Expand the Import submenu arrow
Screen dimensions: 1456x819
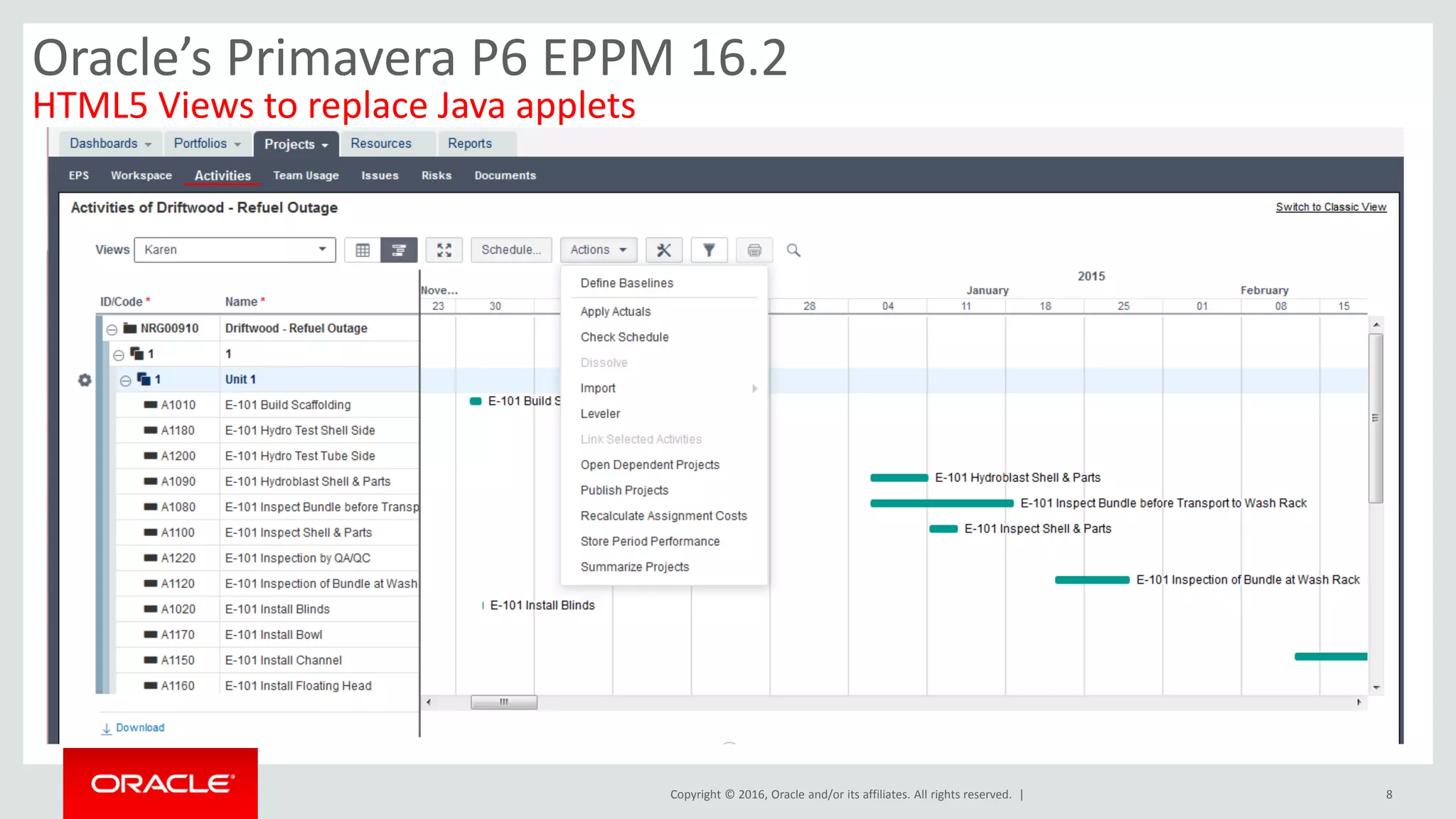click(754, 388)
